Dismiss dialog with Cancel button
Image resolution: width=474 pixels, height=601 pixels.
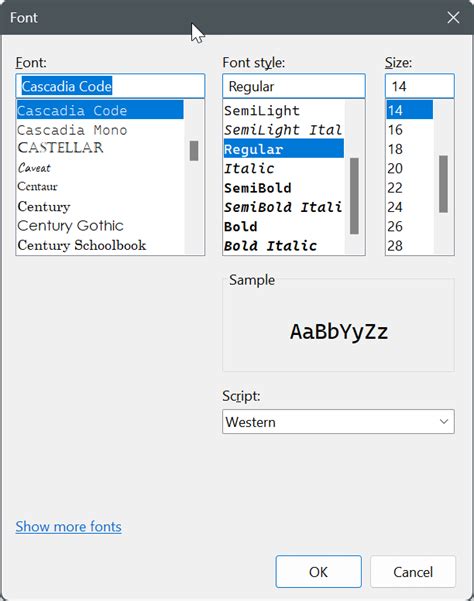(413, 571)
